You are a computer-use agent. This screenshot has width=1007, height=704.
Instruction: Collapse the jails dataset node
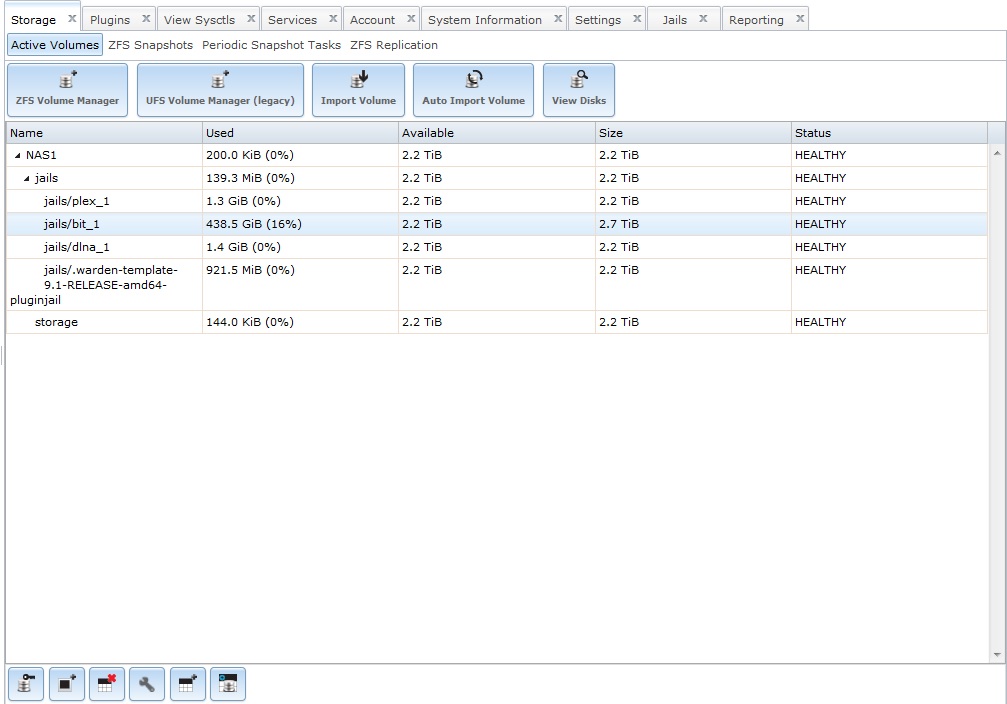point(27,179)
